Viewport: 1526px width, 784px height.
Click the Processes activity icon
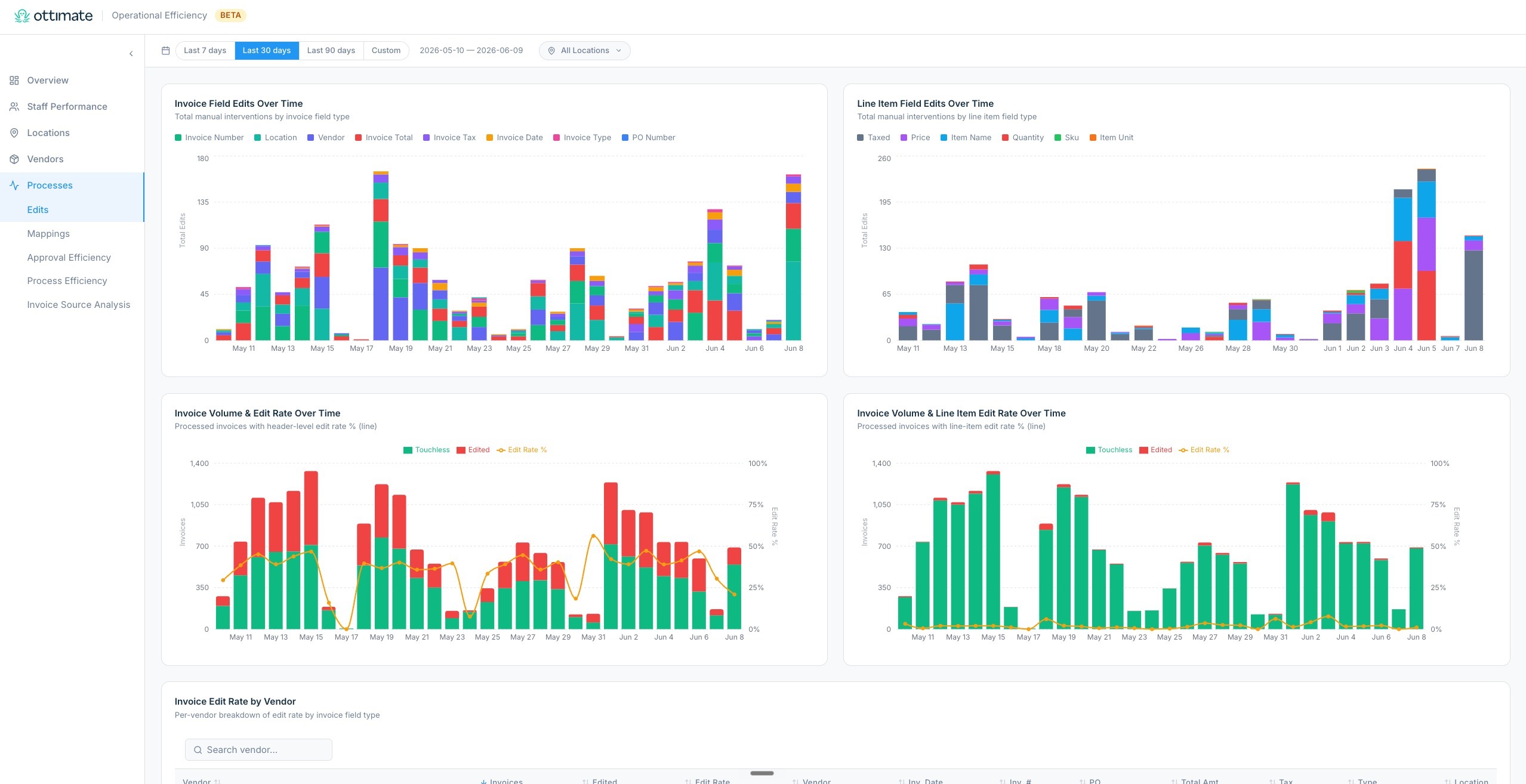[14, 186]
